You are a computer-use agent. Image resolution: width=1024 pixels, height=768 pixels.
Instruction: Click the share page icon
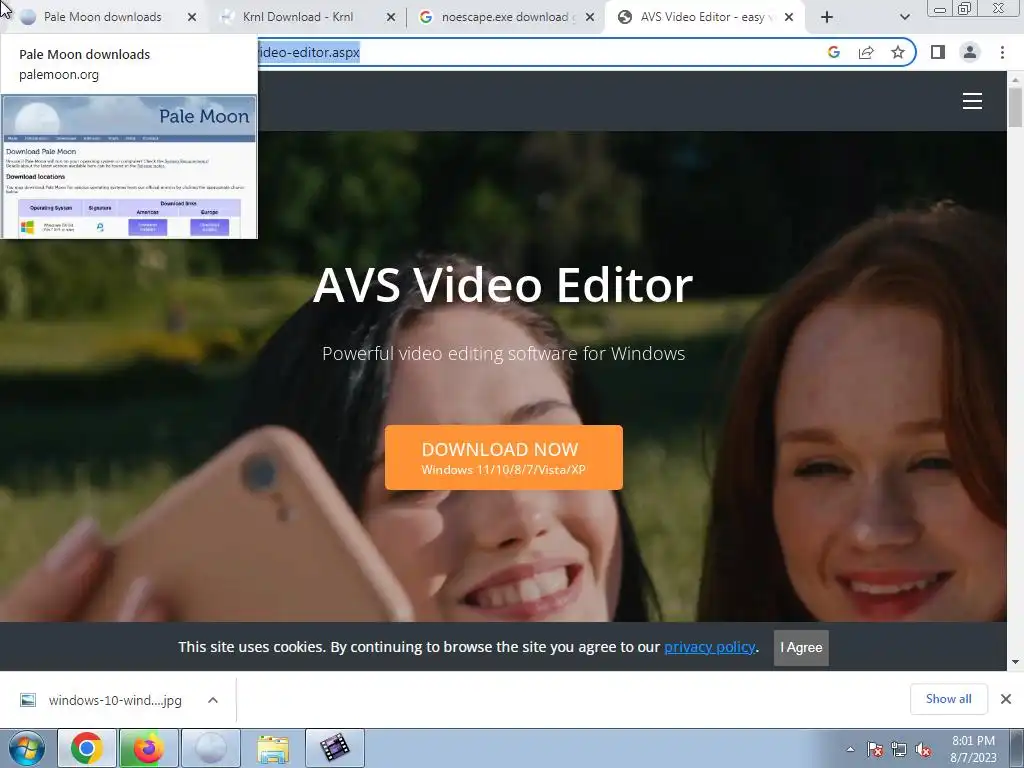click(866, 52)
